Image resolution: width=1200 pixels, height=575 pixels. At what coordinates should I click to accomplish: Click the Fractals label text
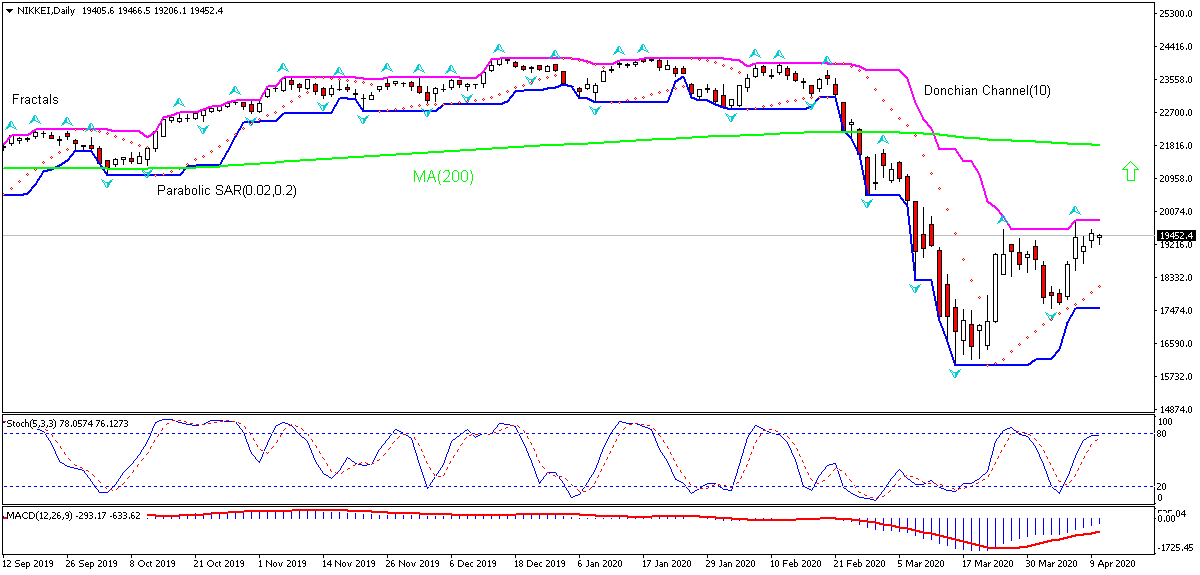[35, 100]
